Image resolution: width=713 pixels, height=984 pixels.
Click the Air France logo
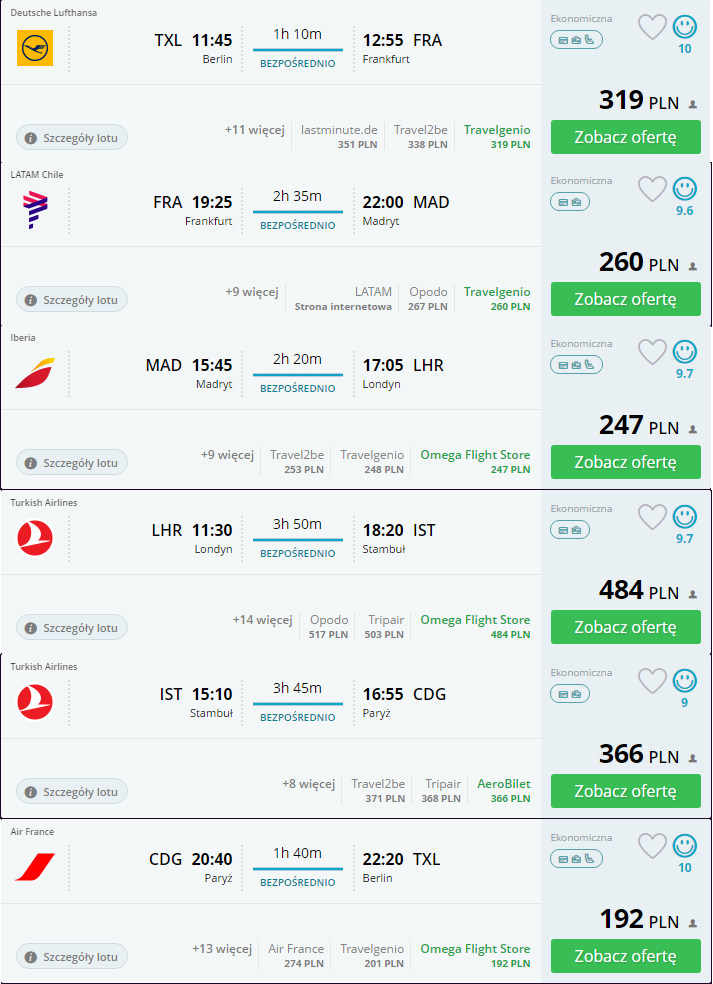35,867
